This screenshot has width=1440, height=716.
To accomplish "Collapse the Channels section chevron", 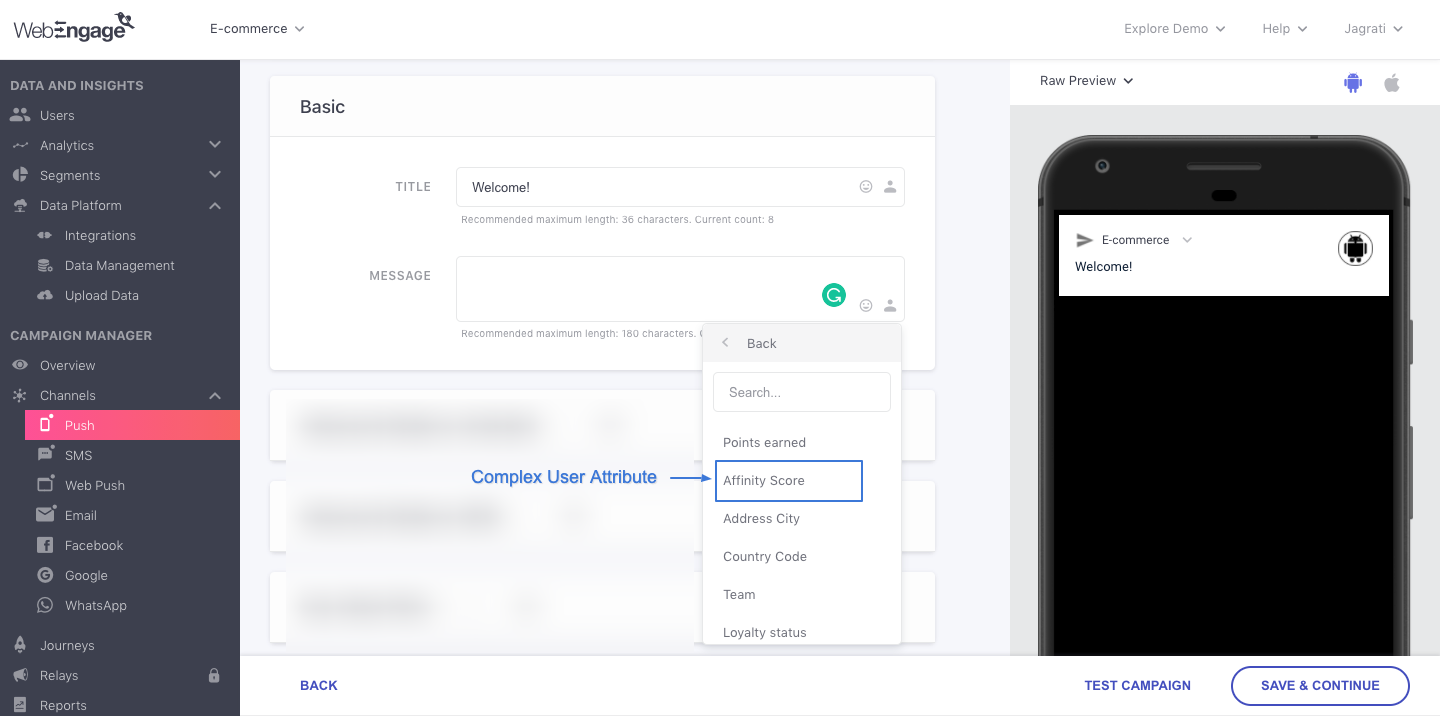I will (215, 395).
